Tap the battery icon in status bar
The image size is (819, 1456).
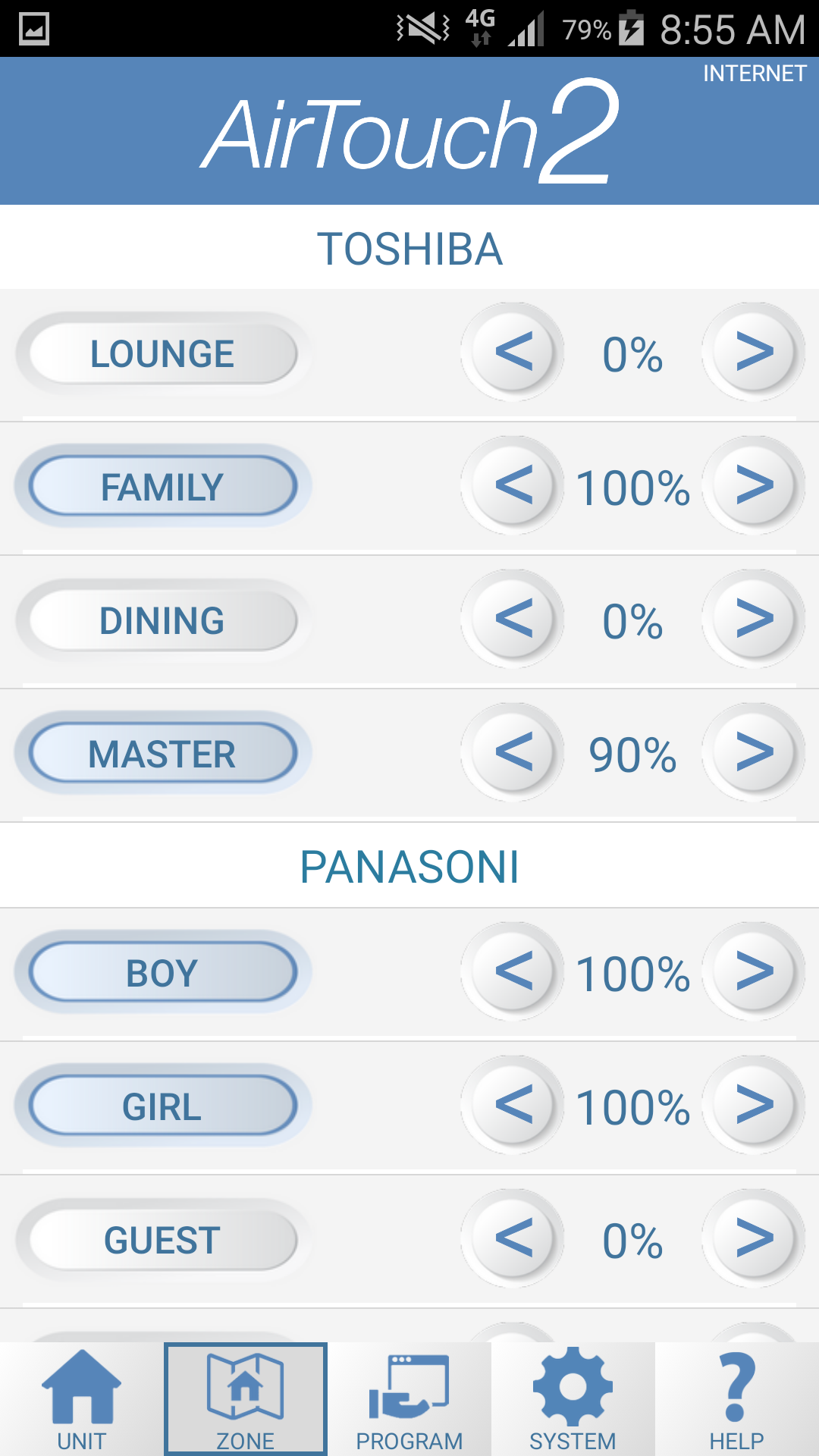tap(631, 29)
